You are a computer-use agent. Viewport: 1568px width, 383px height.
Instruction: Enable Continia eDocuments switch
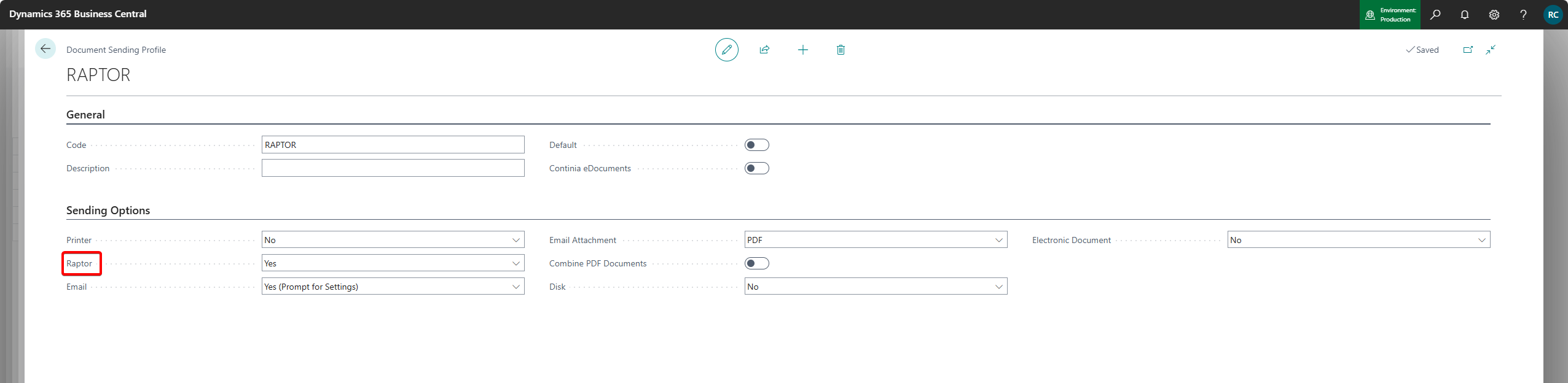point(756,168)
